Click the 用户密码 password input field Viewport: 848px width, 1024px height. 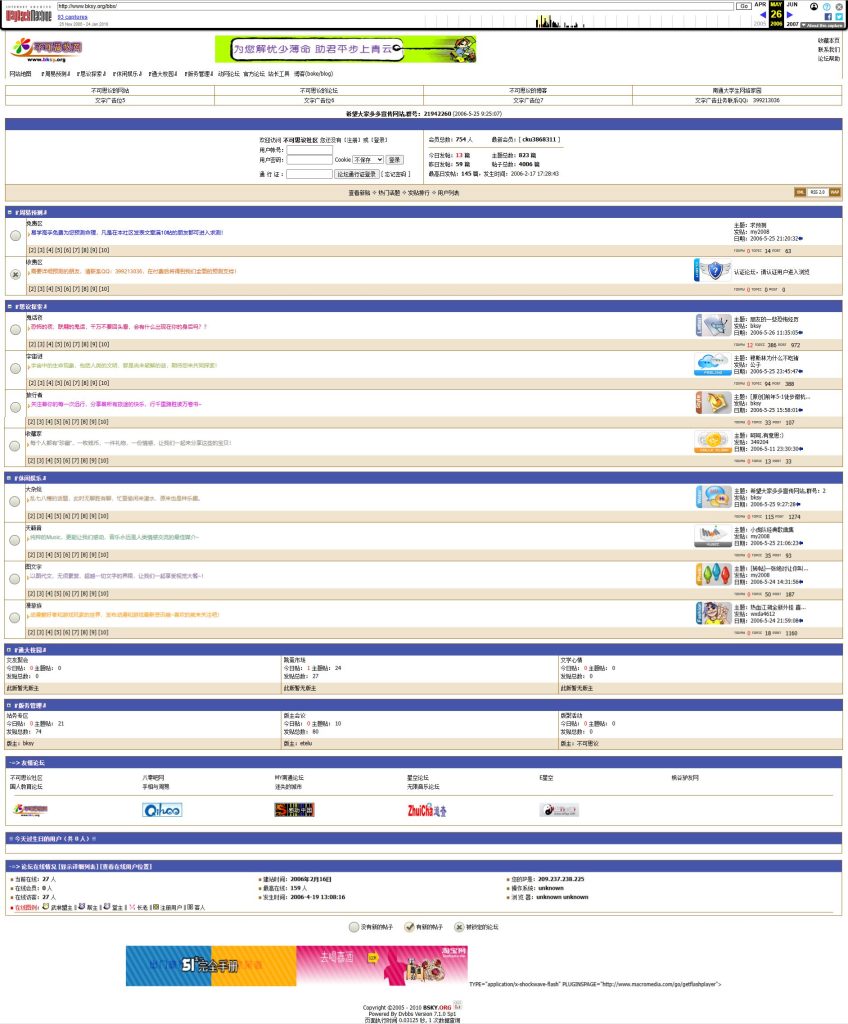pyautogui.click(x=309, y=159)
